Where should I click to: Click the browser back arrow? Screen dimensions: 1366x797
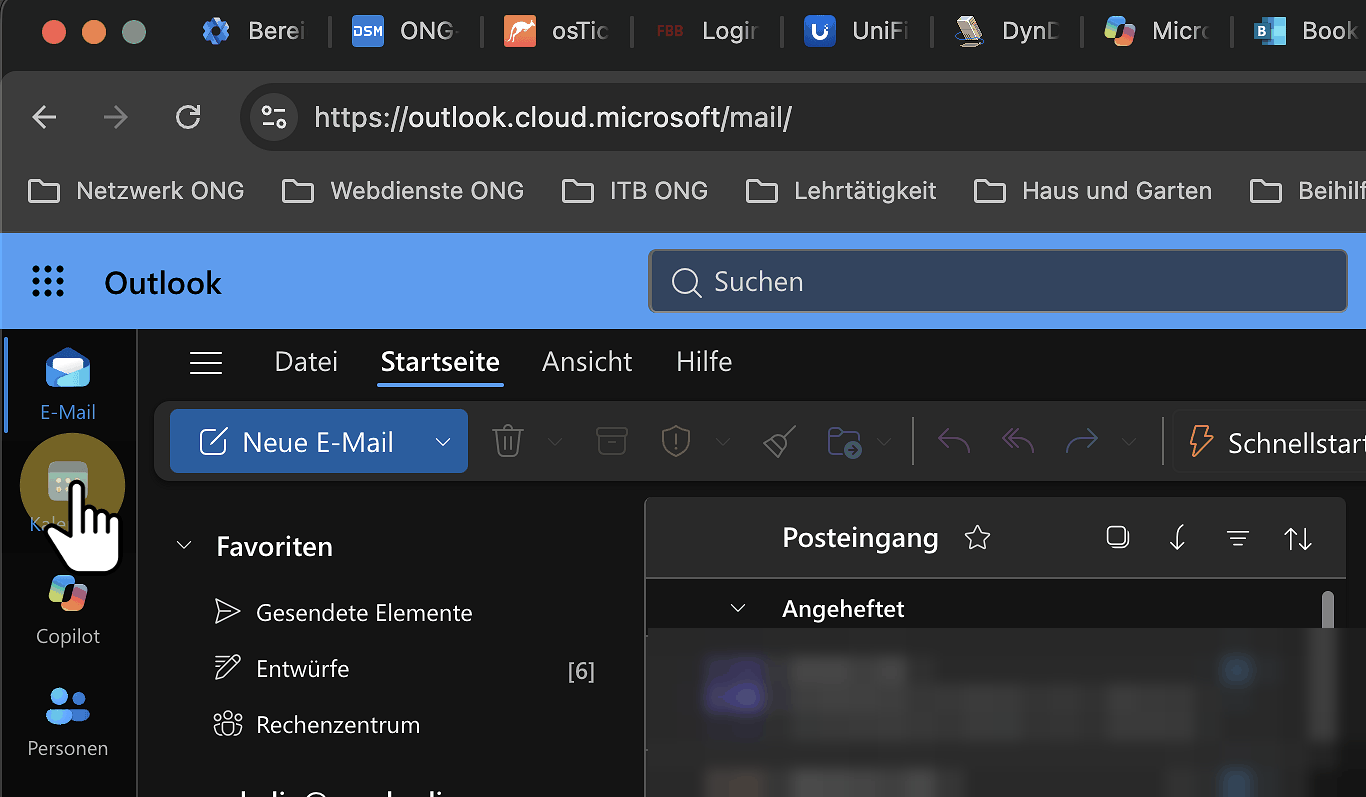(44, 118)
